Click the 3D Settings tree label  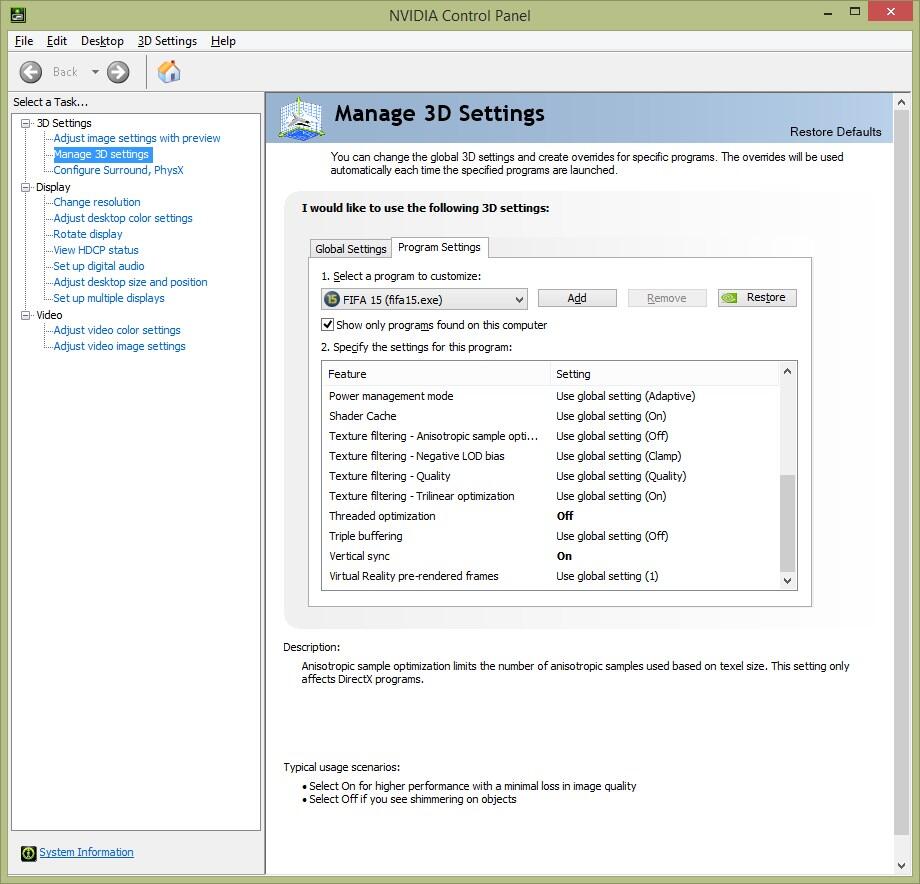click(x=64, y=123)
